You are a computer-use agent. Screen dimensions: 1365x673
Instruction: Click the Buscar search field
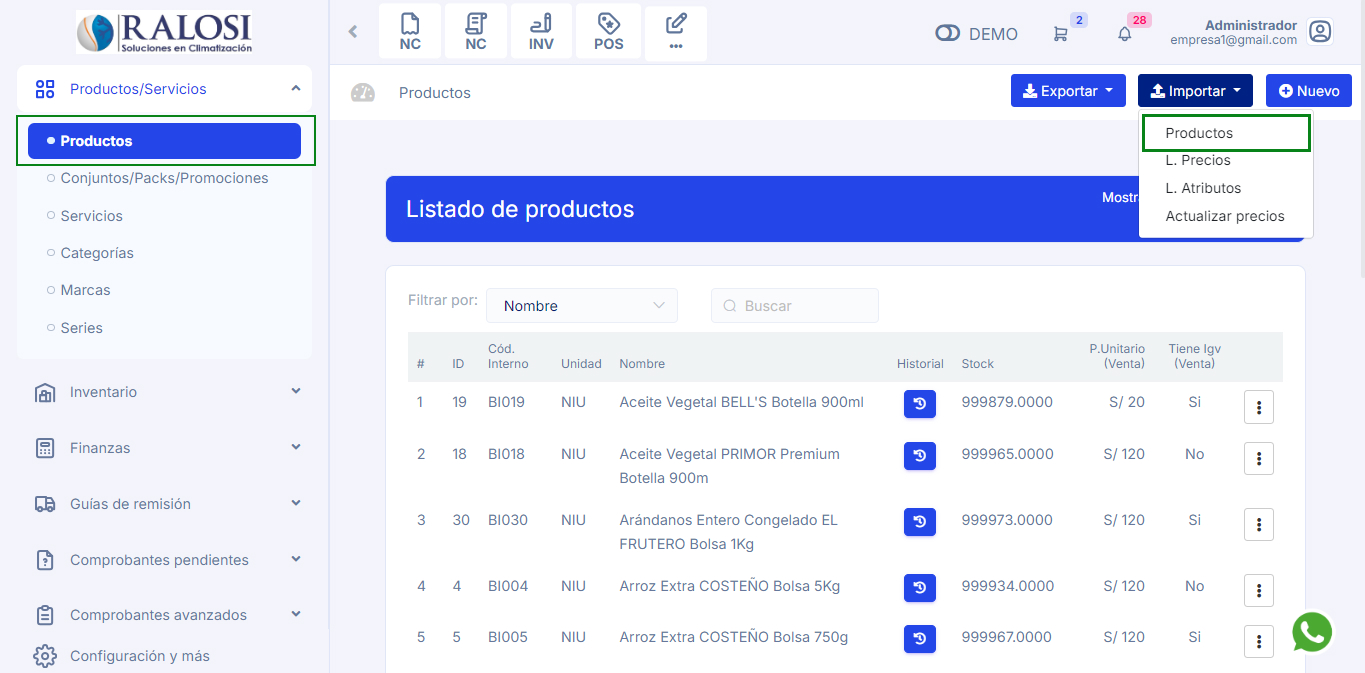[x=795, y=306]
